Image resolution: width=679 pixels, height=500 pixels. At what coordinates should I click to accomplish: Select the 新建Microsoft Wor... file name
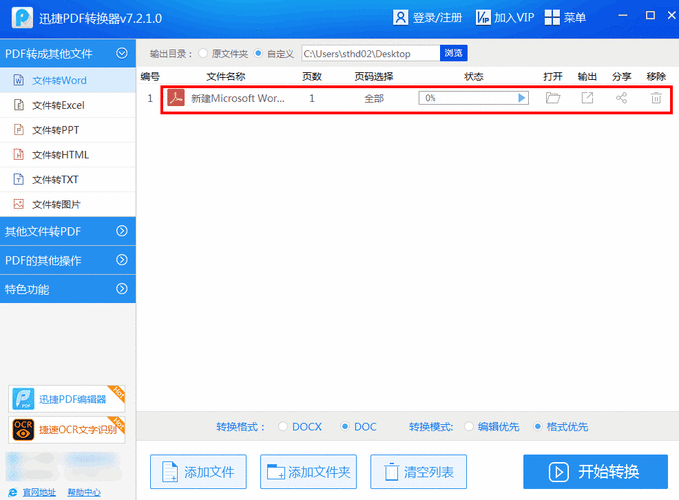[238, 98]
